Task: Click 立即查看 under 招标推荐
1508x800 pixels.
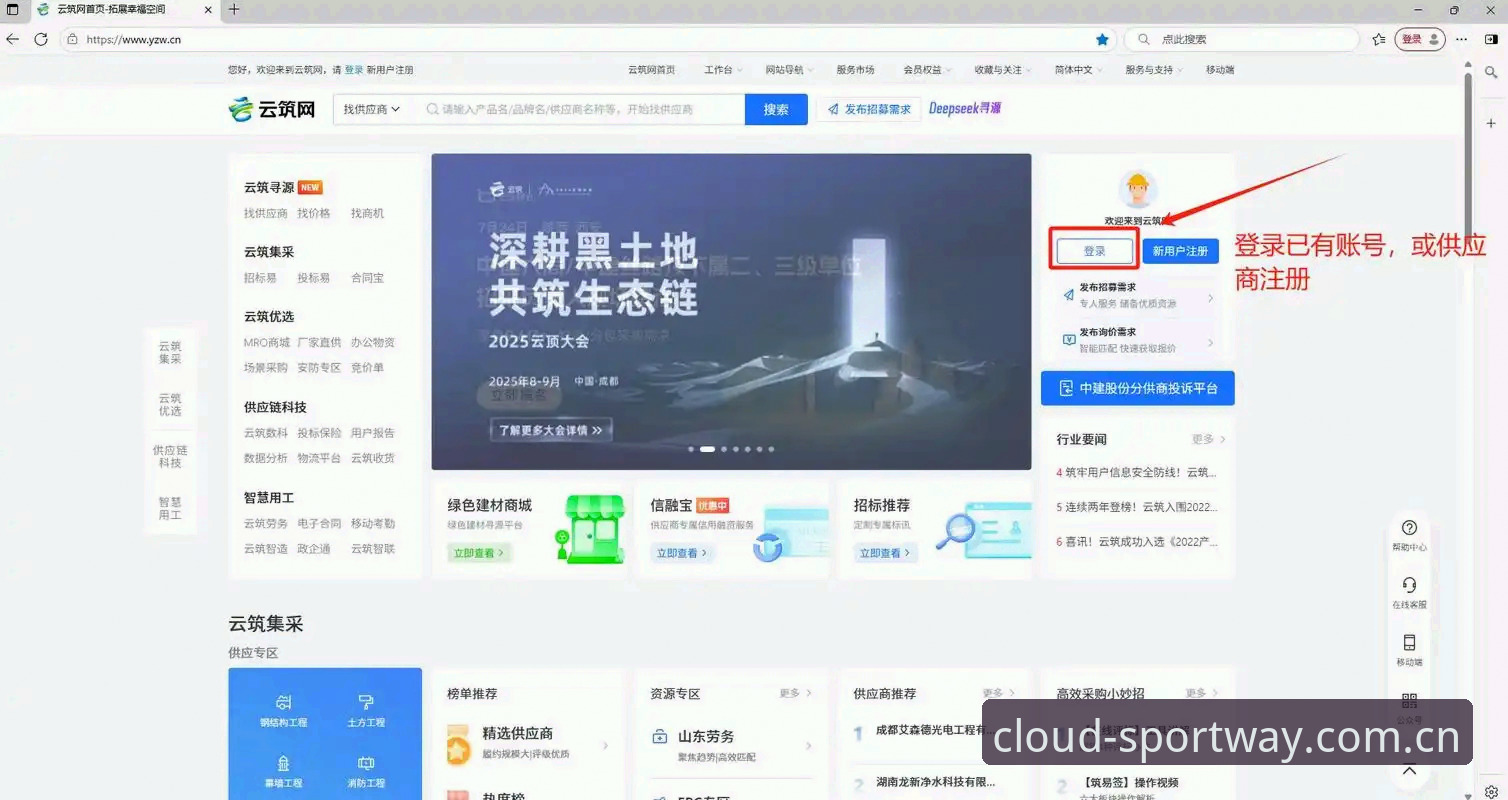Action: 885,552
